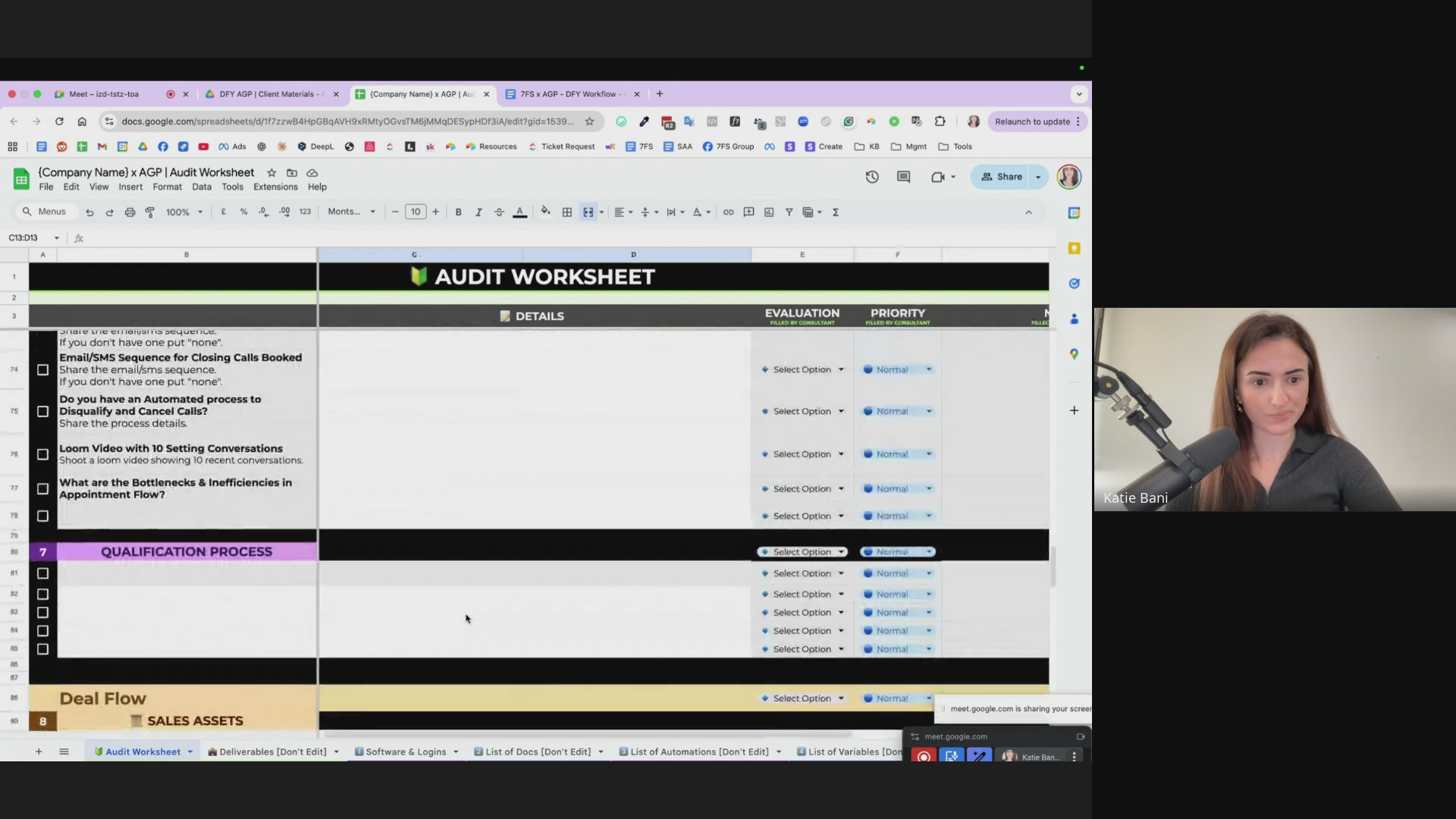1456x819 pixels.
Task: Open the Extensions menu
Action: (x=275, y=187)
